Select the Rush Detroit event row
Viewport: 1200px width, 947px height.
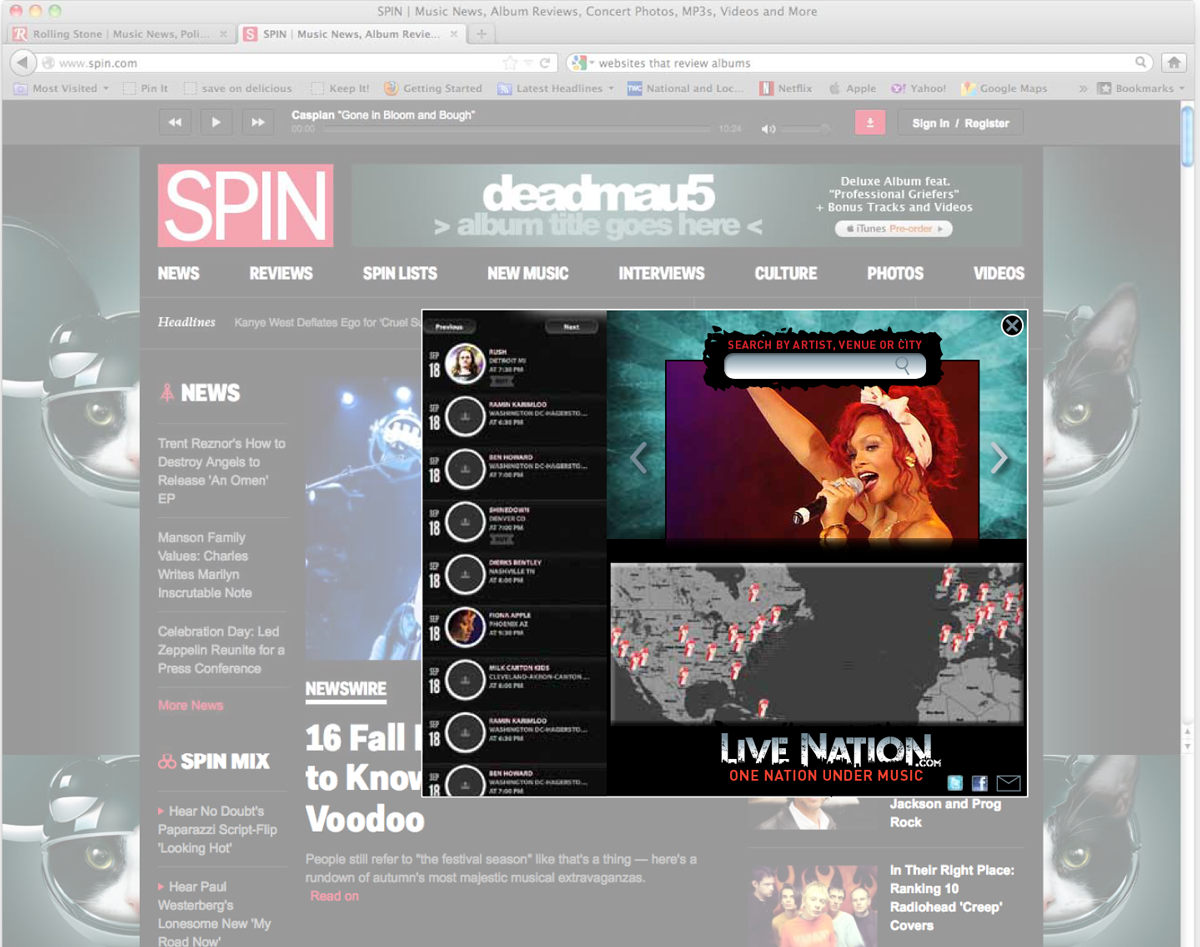pyautogui.click(x=514, y=364)
